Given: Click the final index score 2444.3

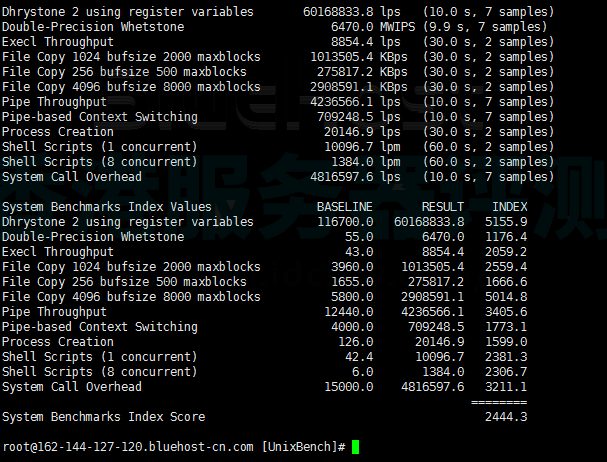Looking at the screenshot, I should coord(506,417).
